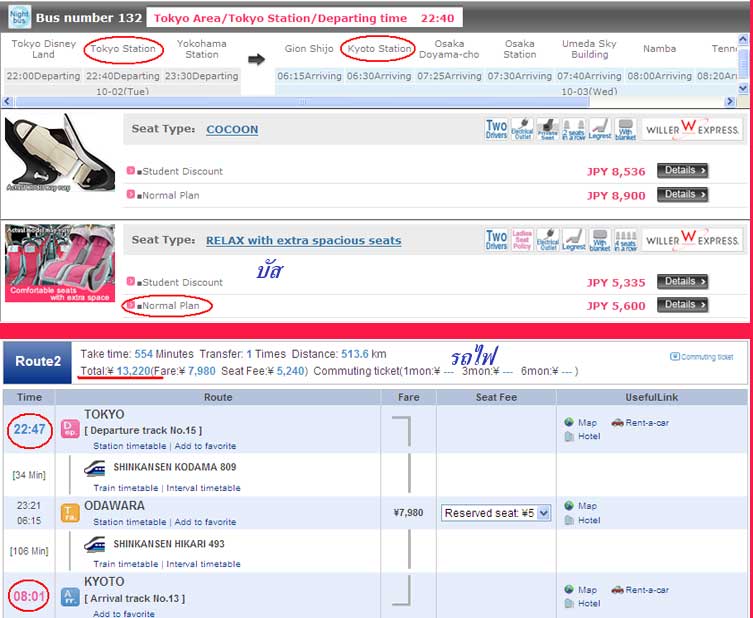Screen dimensions: 753x618
Task: Open Train timetable for KODAMA 809
Action: click(x=126, y=488)
